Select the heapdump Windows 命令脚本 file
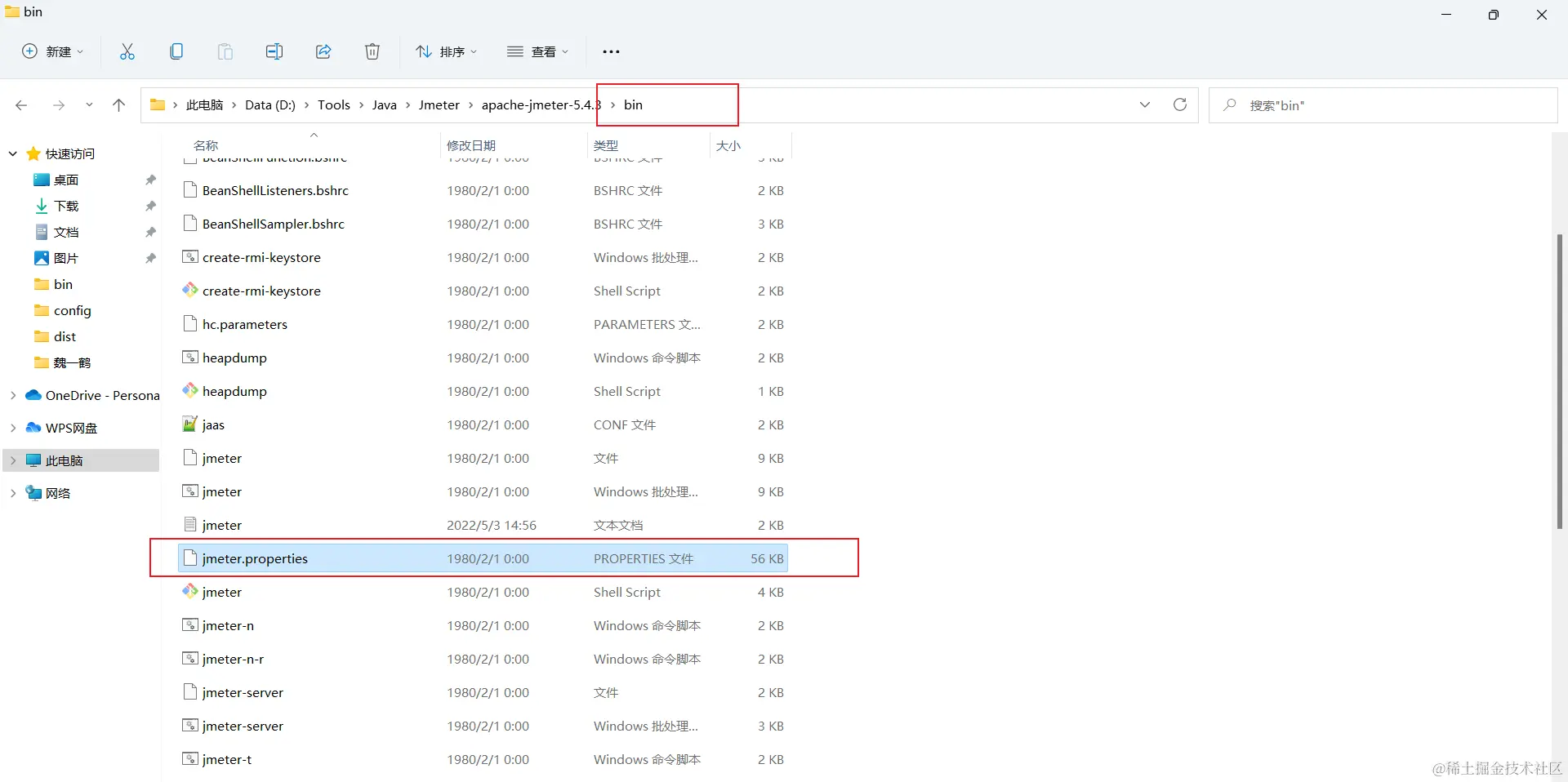 coord(483,358)
